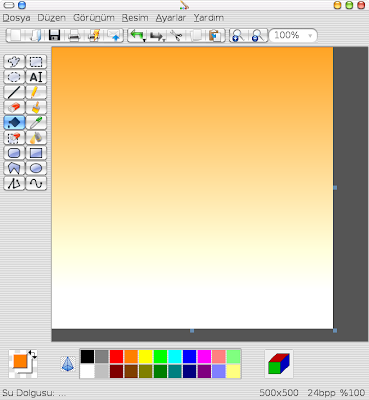Click the Mail envelope toolbar icon

(114, 35)
